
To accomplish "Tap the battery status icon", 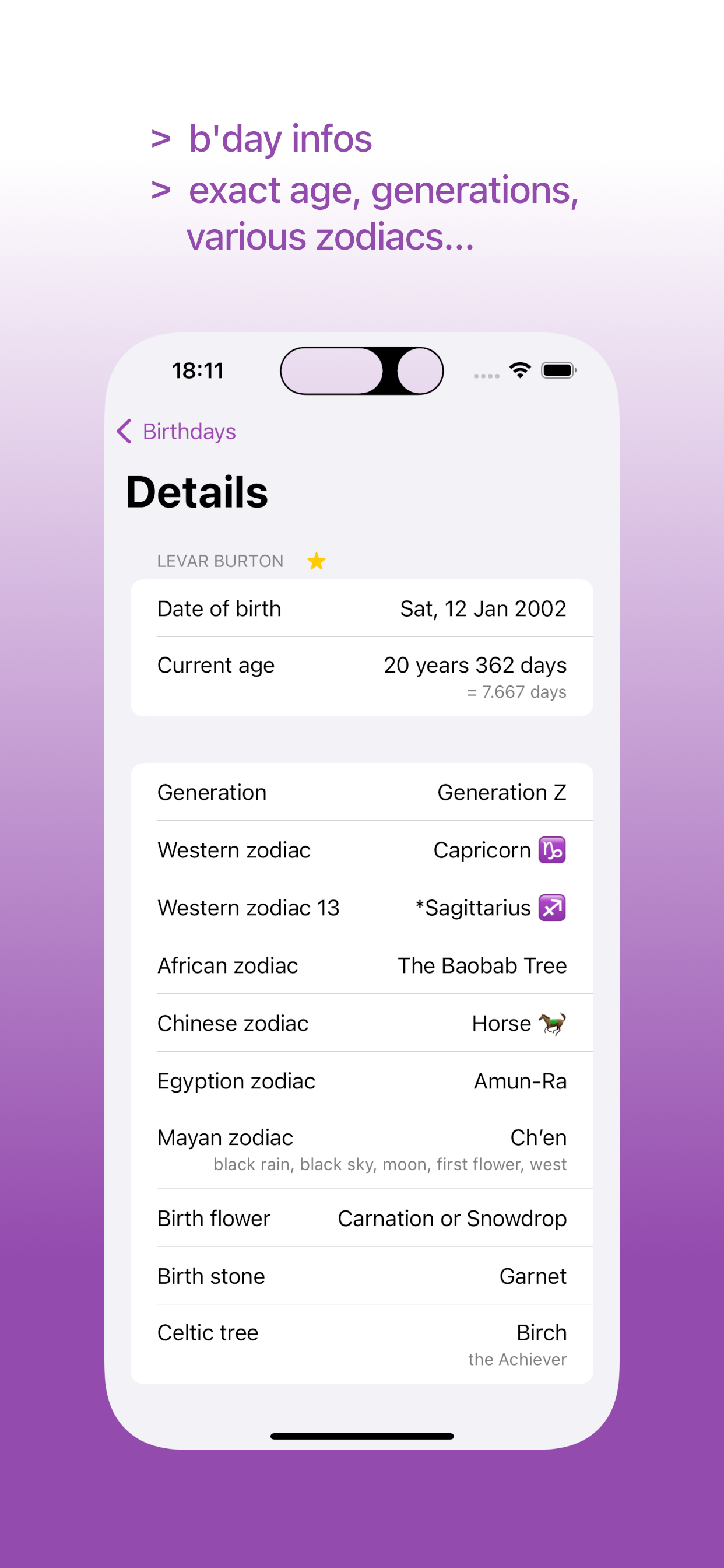I will click(x=558, y=370).
